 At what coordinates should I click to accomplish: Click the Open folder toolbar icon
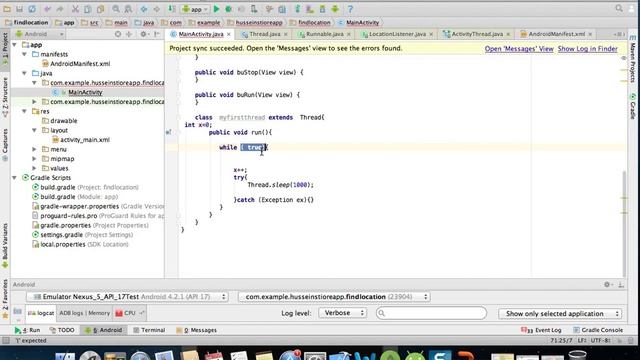tap(7, 9)
